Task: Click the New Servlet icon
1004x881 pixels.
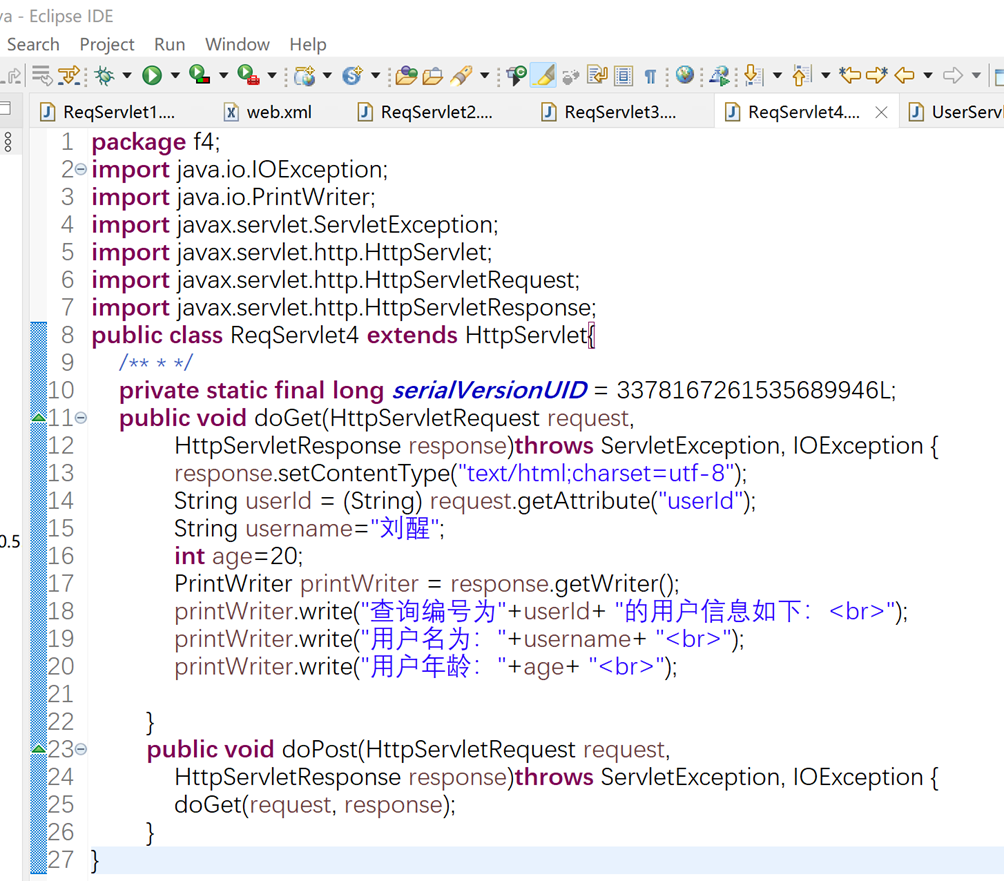Action: (x=353, y=76)
